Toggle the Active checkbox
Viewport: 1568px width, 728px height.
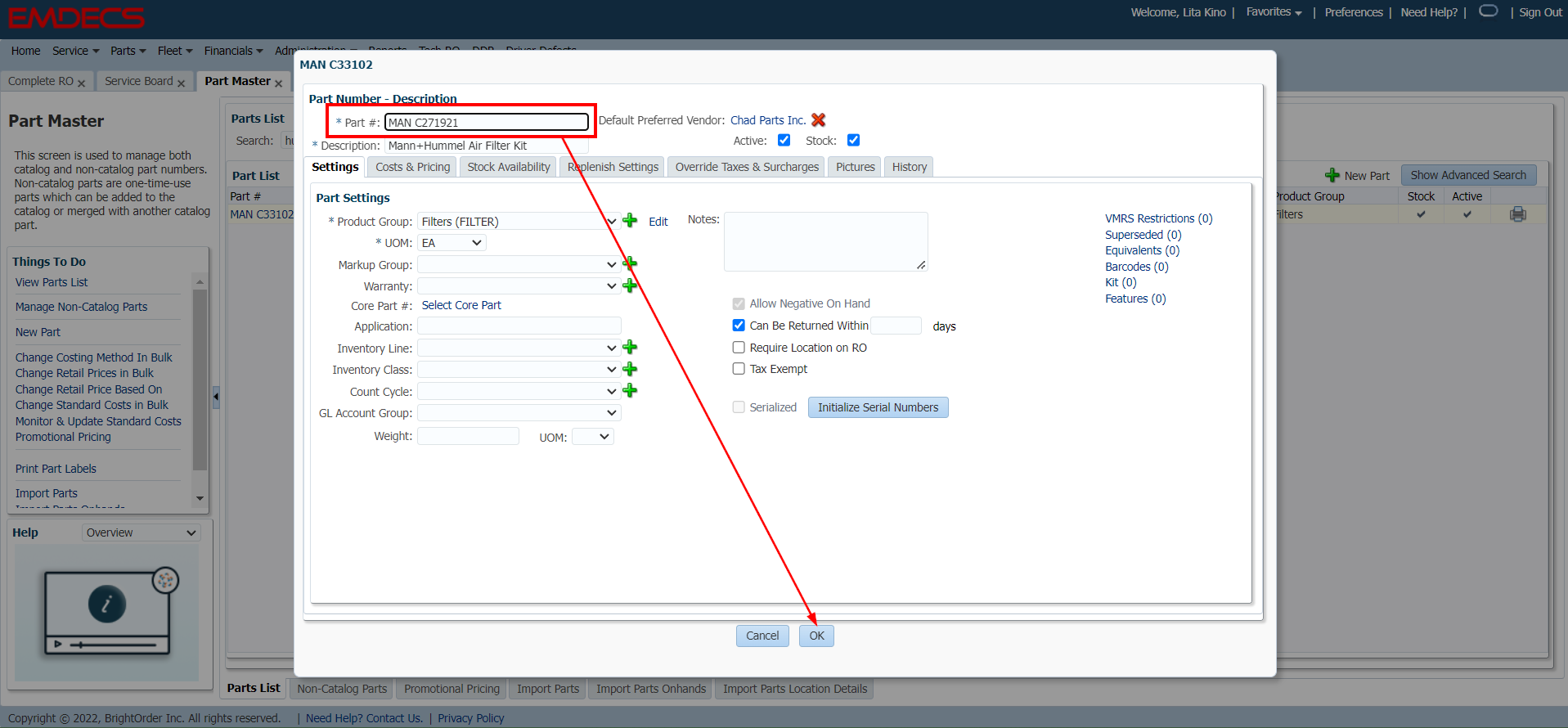[784, 140]
